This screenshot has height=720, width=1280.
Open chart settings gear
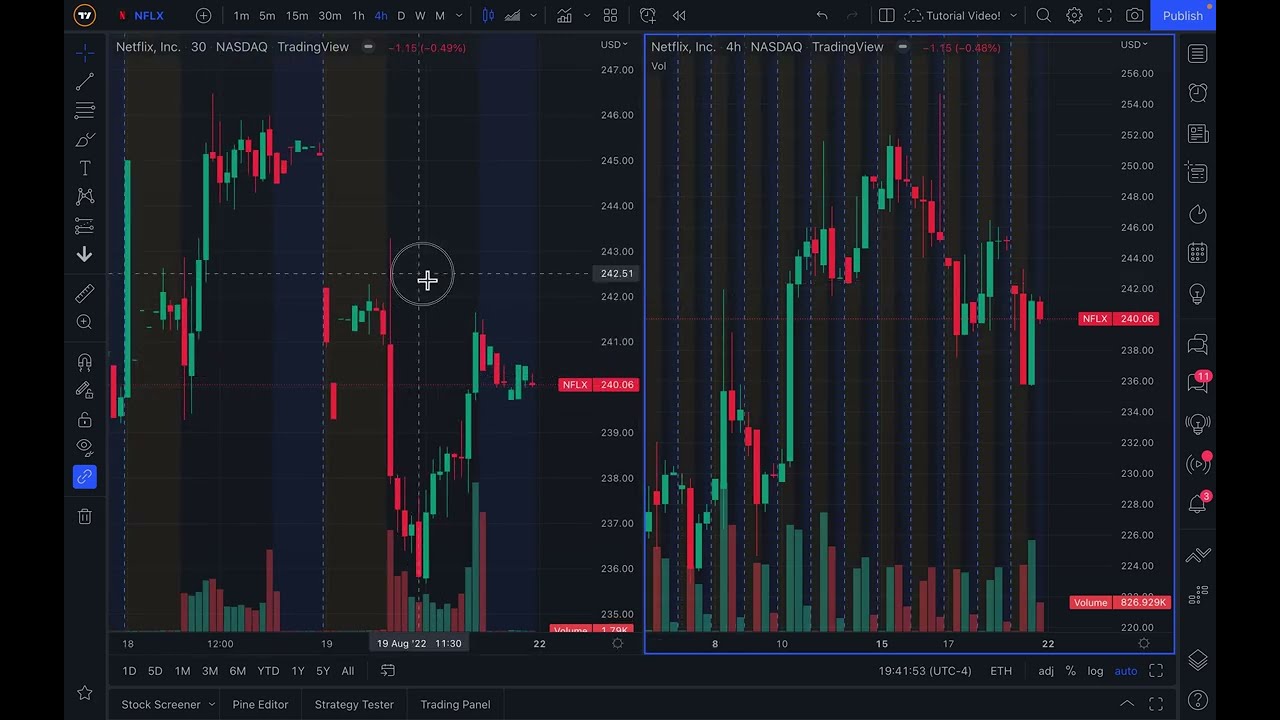1074,15
